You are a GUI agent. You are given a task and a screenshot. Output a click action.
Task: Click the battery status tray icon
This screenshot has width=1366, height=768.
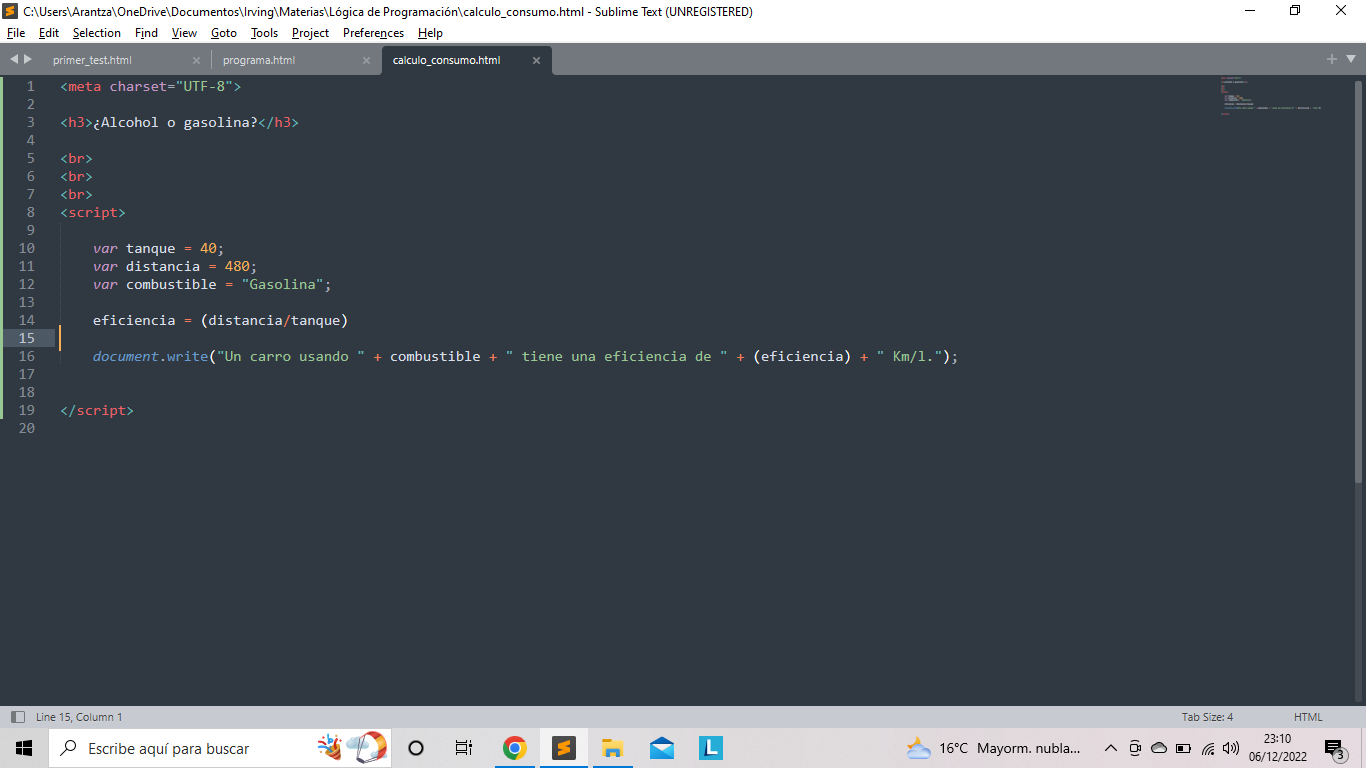1183,748
